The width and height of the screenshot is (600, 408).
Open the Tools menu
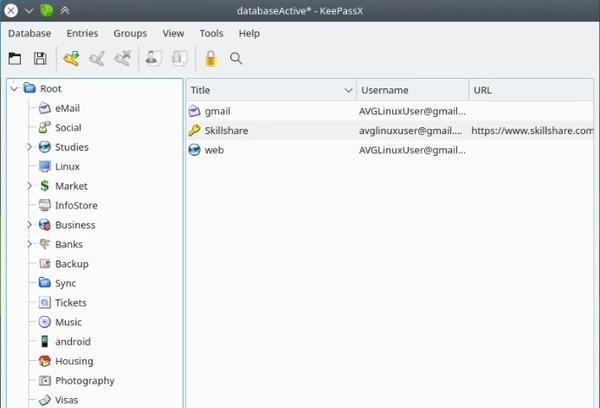pyautogui.click(x=211, y=33)
